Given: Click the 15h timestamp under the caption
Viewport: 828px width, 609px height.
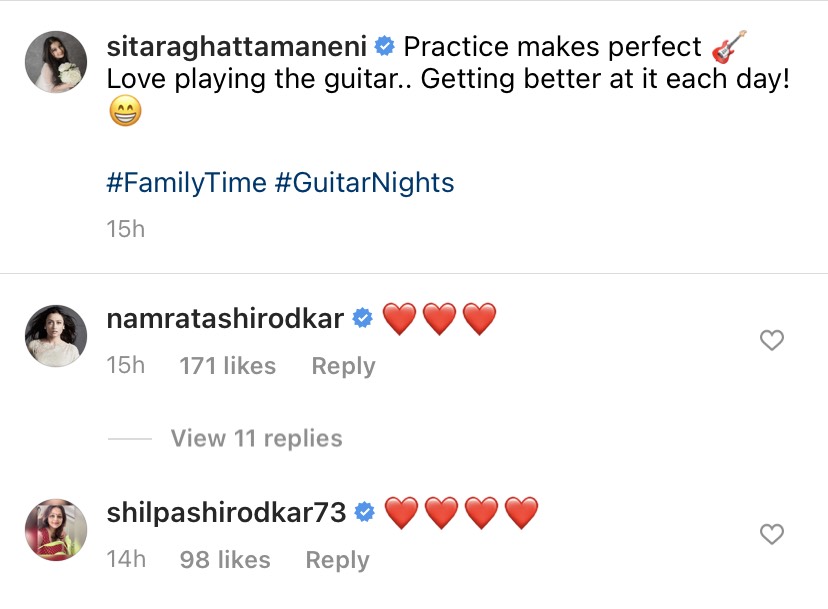Looking at the screenshot, I should 126,230.
